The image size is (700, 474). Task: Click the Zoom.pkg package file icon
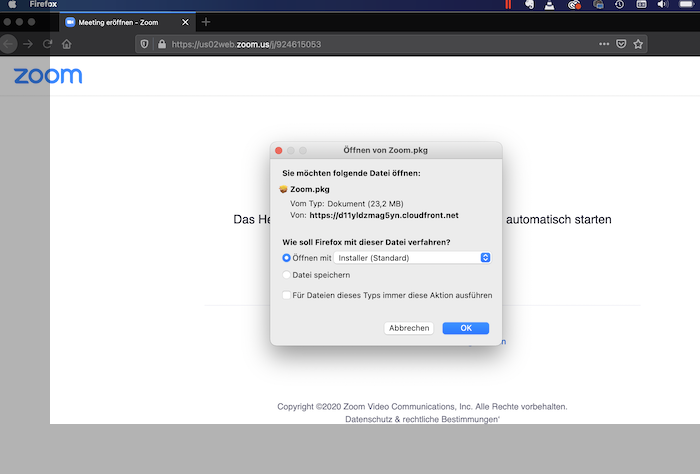(284, 188)
